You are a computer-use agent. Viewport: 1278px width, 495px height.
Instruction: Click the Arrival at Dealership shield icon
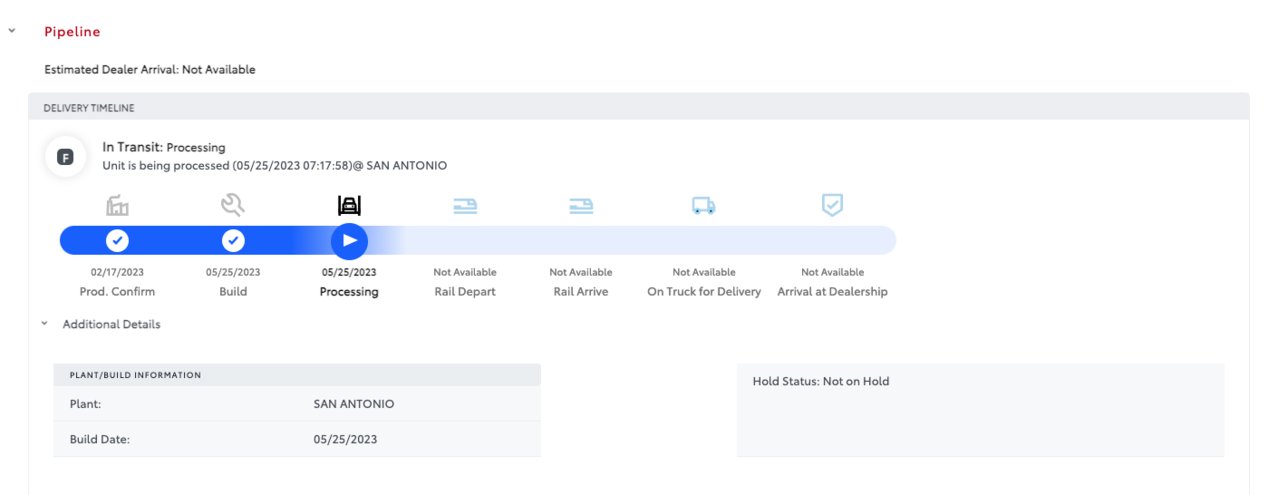pyautogui.click(x=832, y=205)
